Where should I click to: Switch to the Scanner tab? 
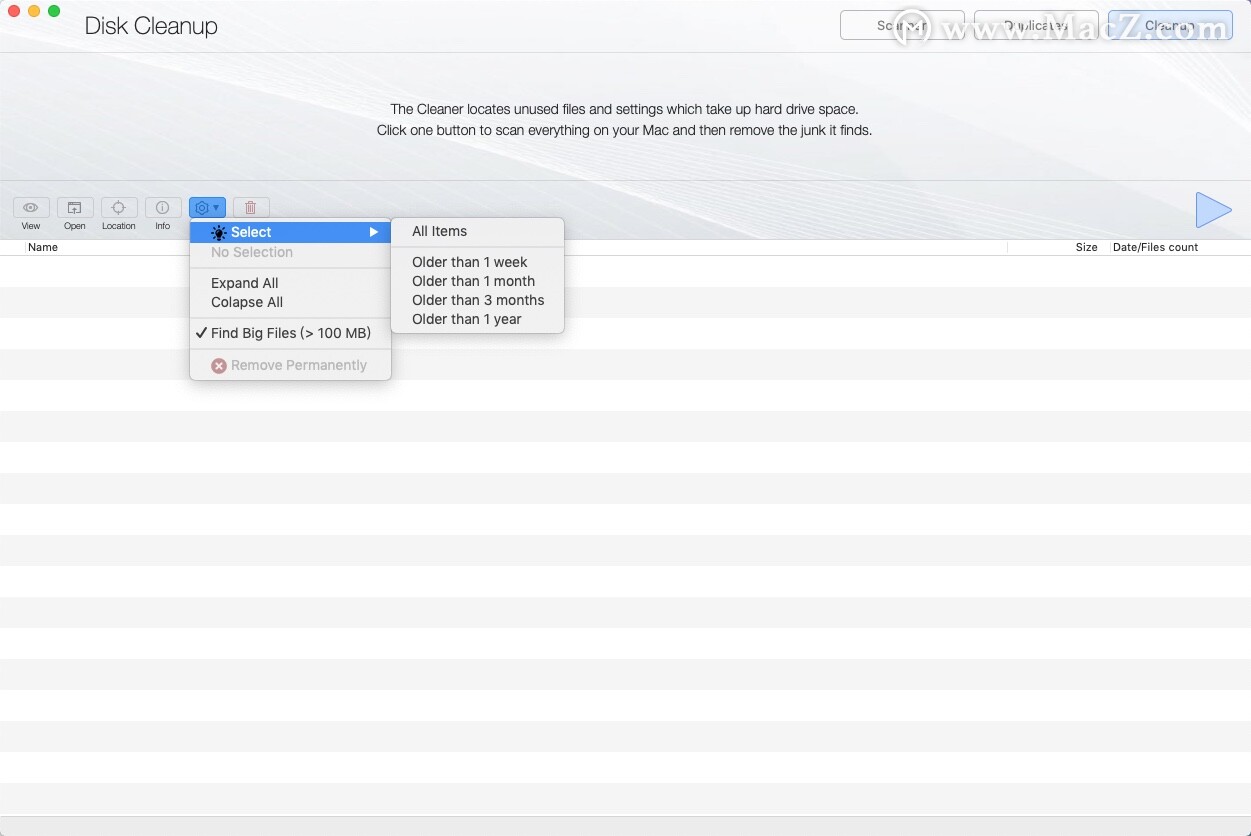[902, 25]
